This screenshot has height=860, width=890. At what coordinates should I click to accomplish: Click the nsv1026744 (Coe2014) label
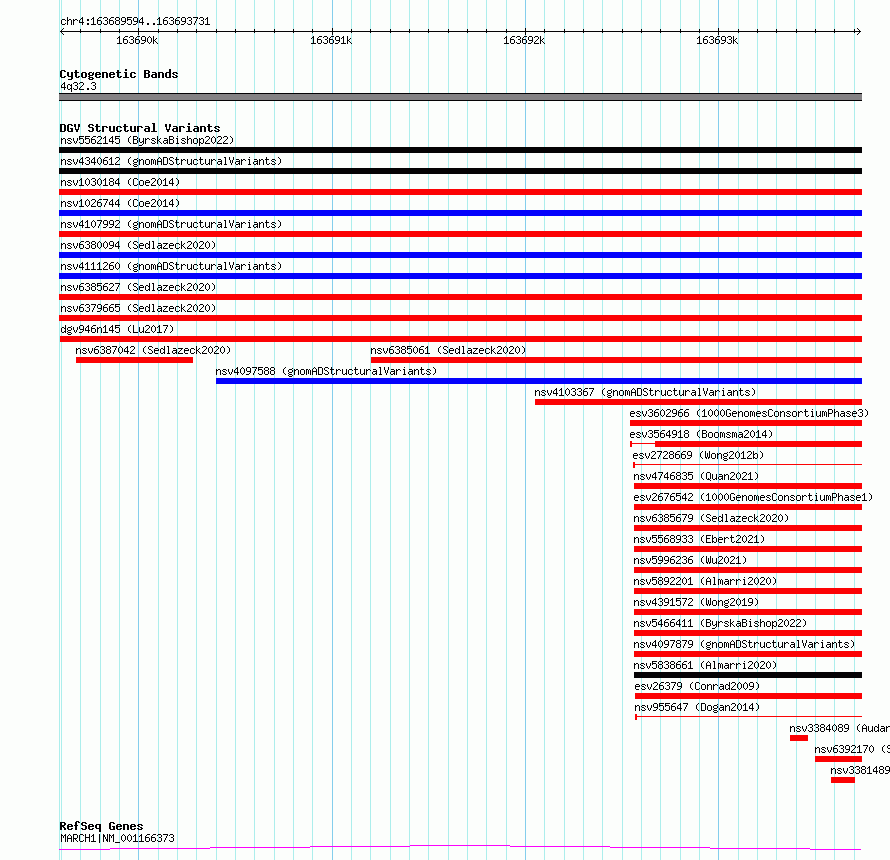pyautogui.click(x=120, y=203)
